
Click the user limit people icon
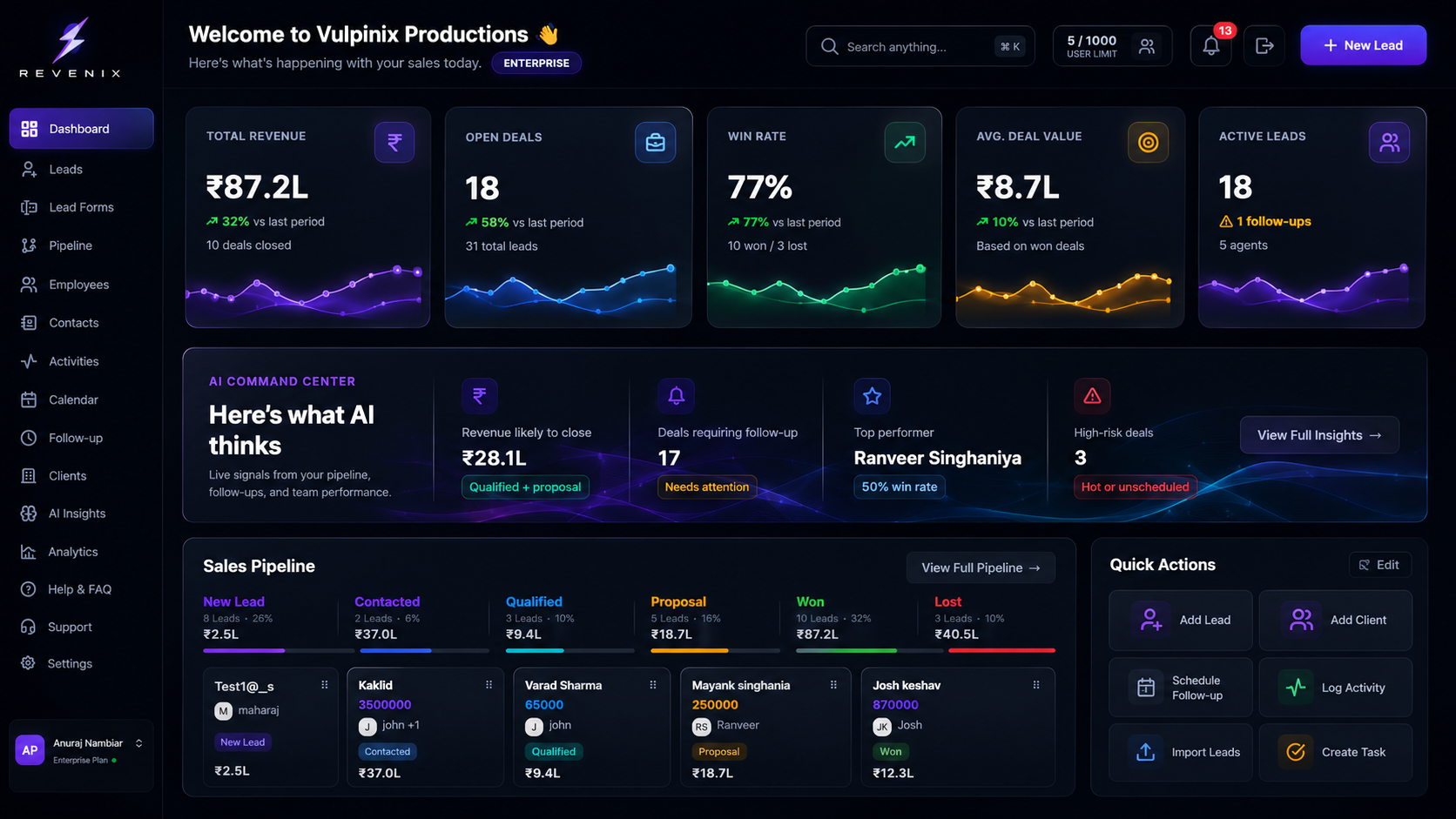click(x=1147, y=46)
